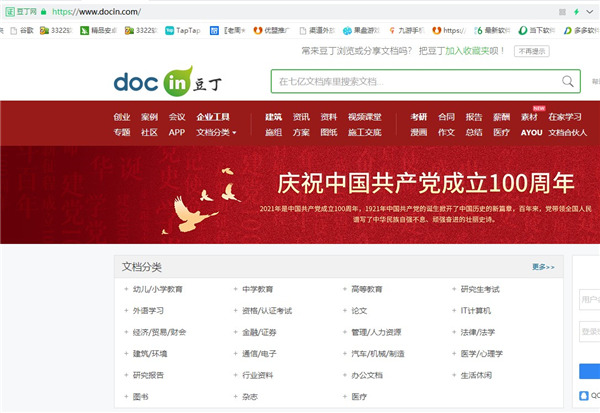Open the 管理/人力资源 category link

click(376, 332)
